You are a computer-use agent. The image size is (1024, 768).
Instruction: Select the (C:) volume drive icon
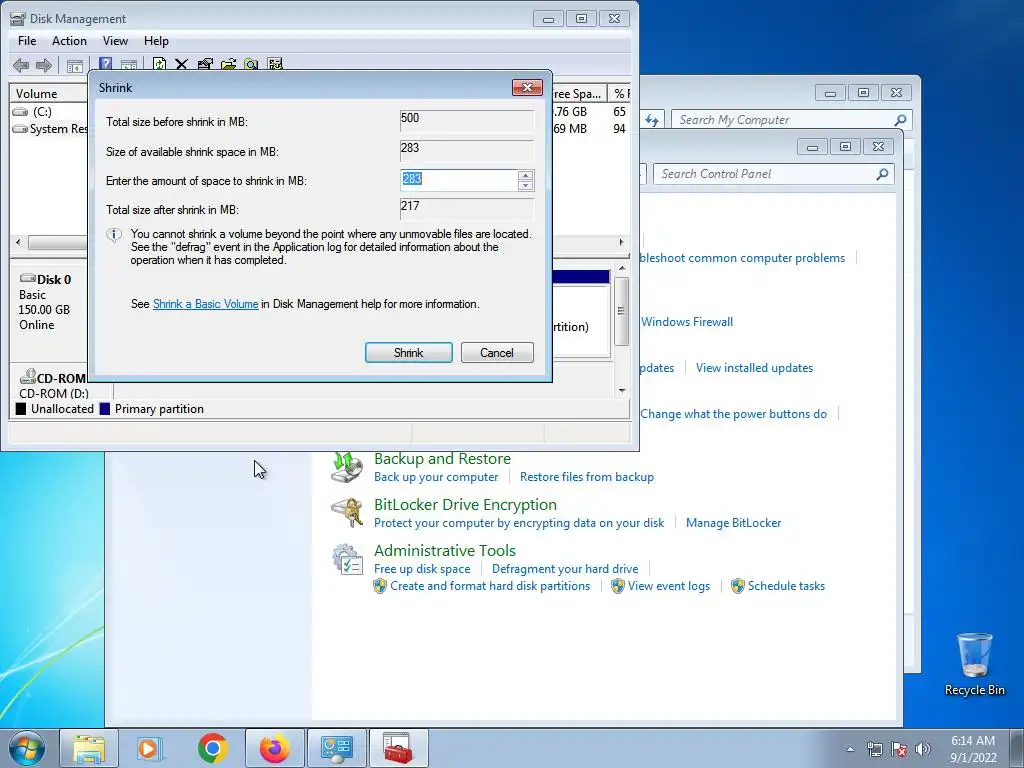tap(20, 112)
